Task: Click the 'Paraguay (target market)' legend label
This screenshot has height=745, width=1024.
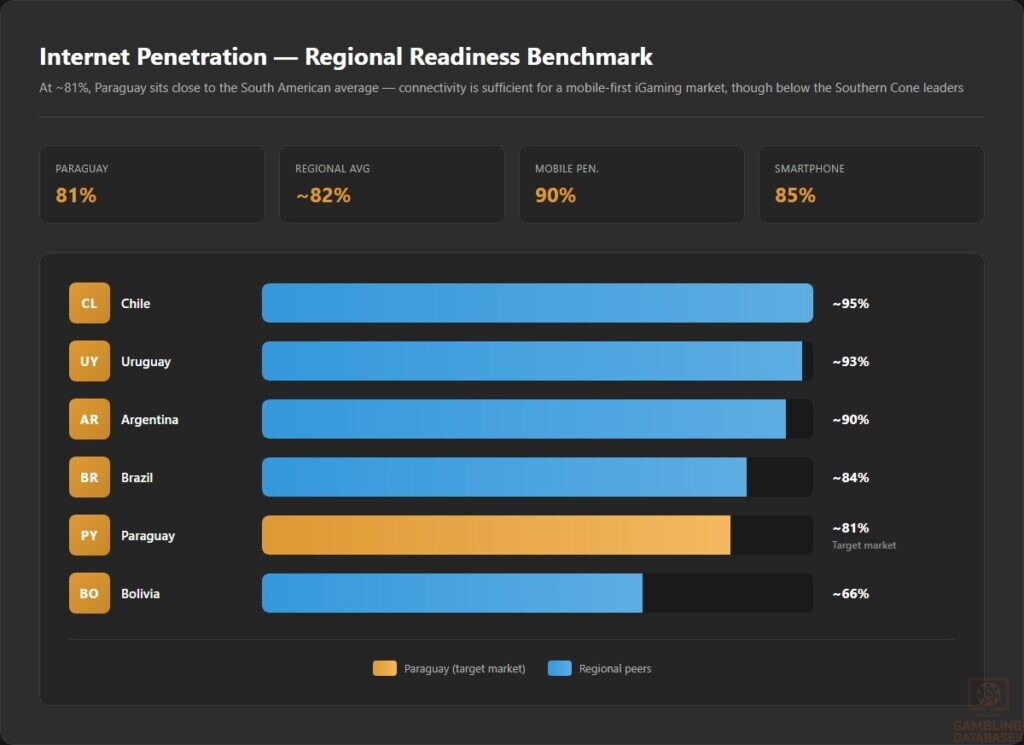Action: click(464, 669)
